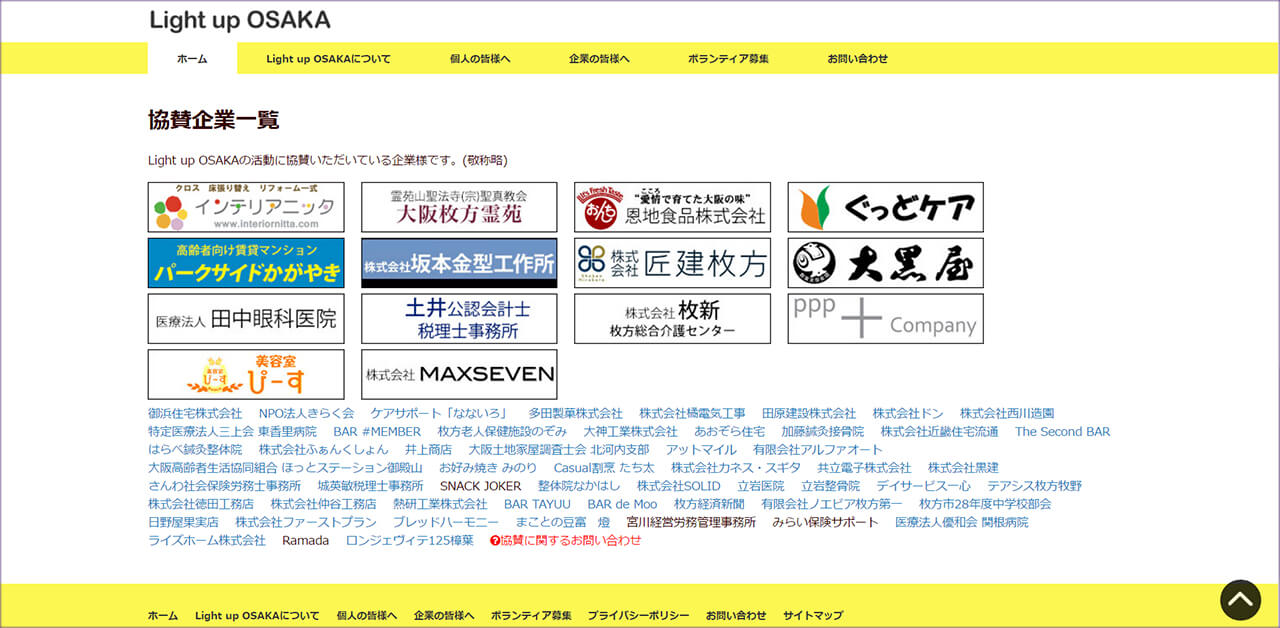Open the BAR de Moo link
Viewport: 1280px width, 628px height.
coord(622,504)
